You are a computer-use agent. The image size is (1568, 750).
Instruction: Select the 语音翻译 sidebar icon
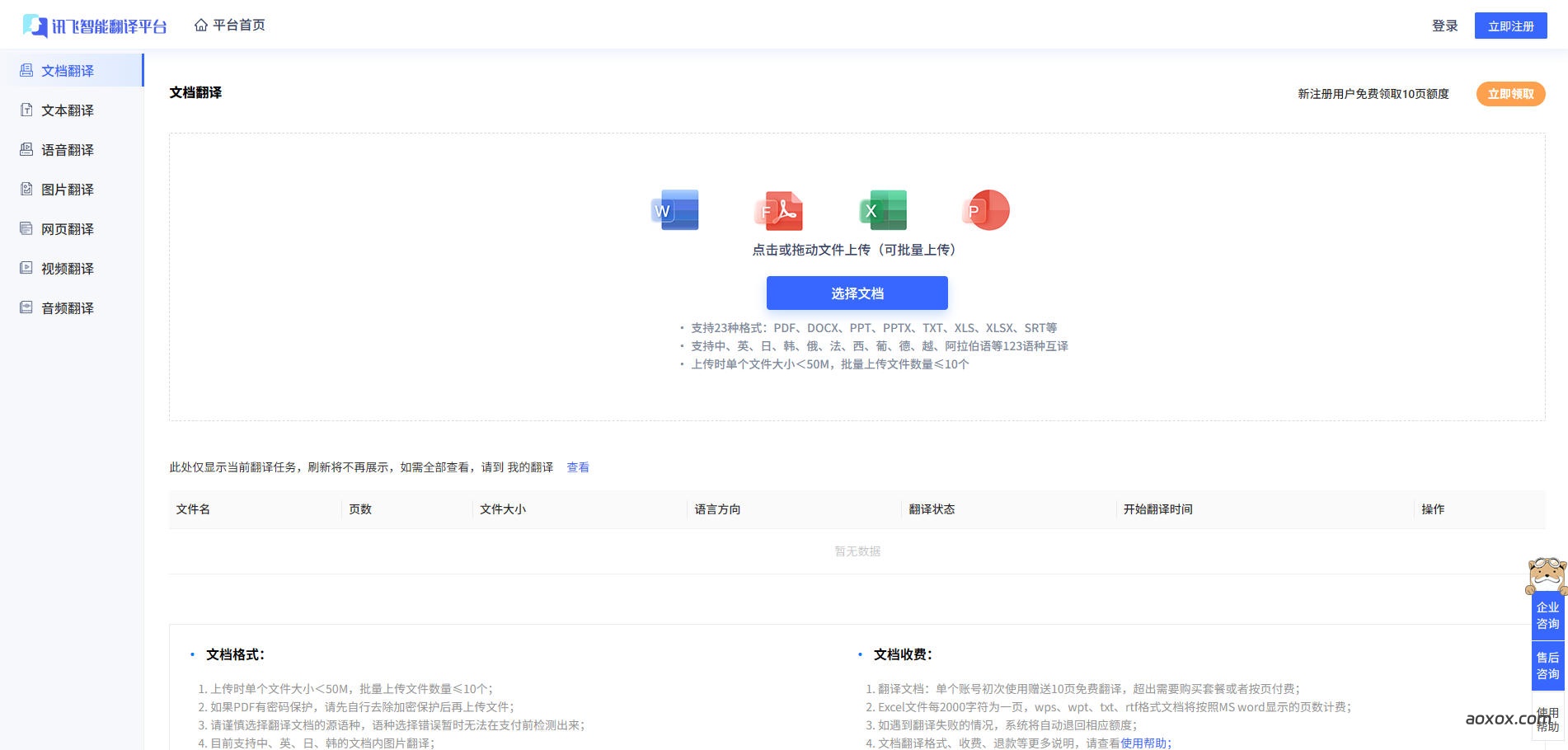[26, 150]
